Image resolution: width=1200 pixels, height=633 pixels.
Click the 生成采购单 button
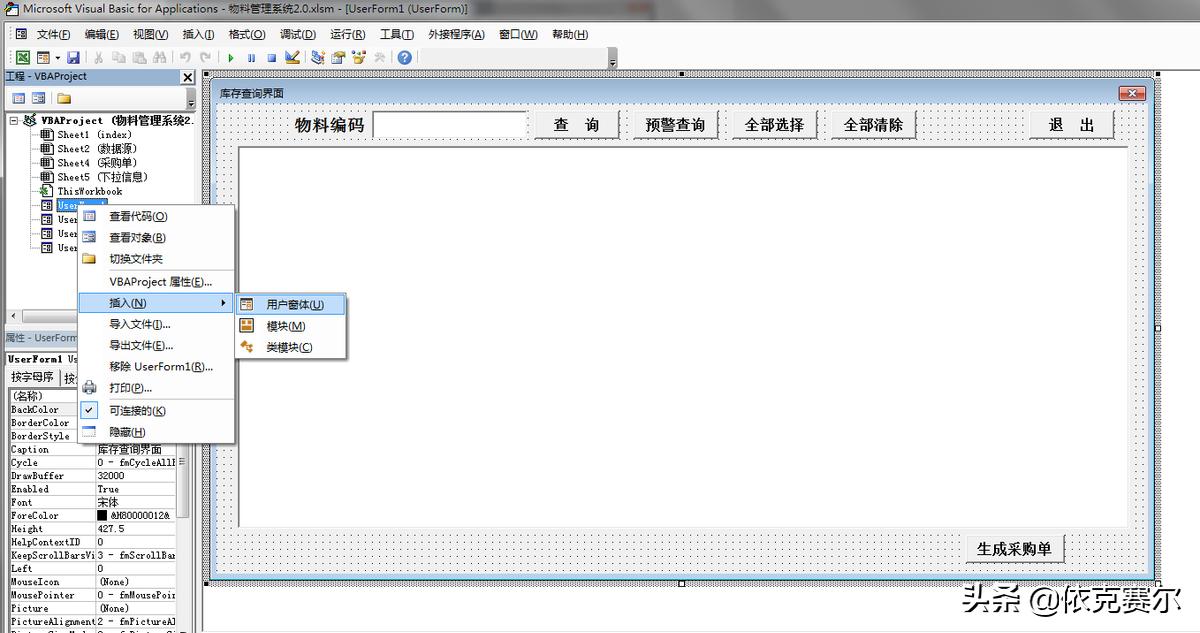1014,548
